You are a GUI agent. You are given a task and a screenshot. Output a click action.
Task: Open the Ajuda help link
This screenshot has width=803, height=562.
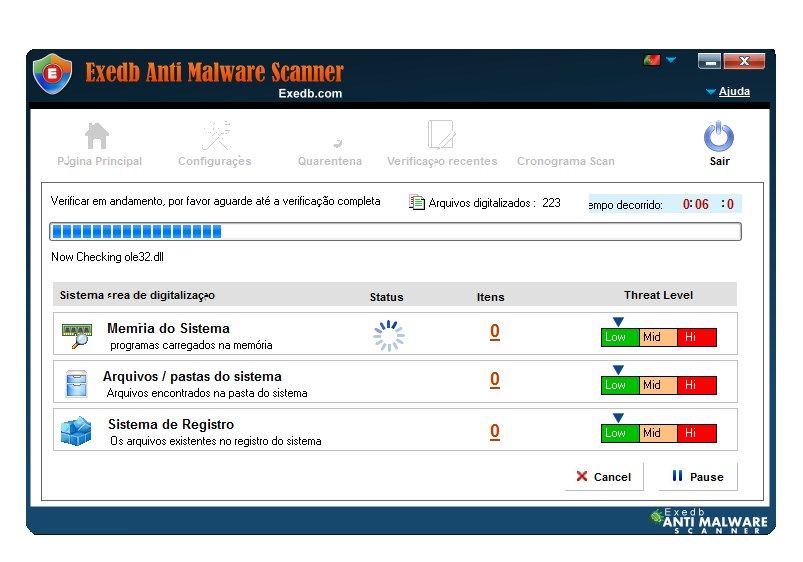click(734, 91)
